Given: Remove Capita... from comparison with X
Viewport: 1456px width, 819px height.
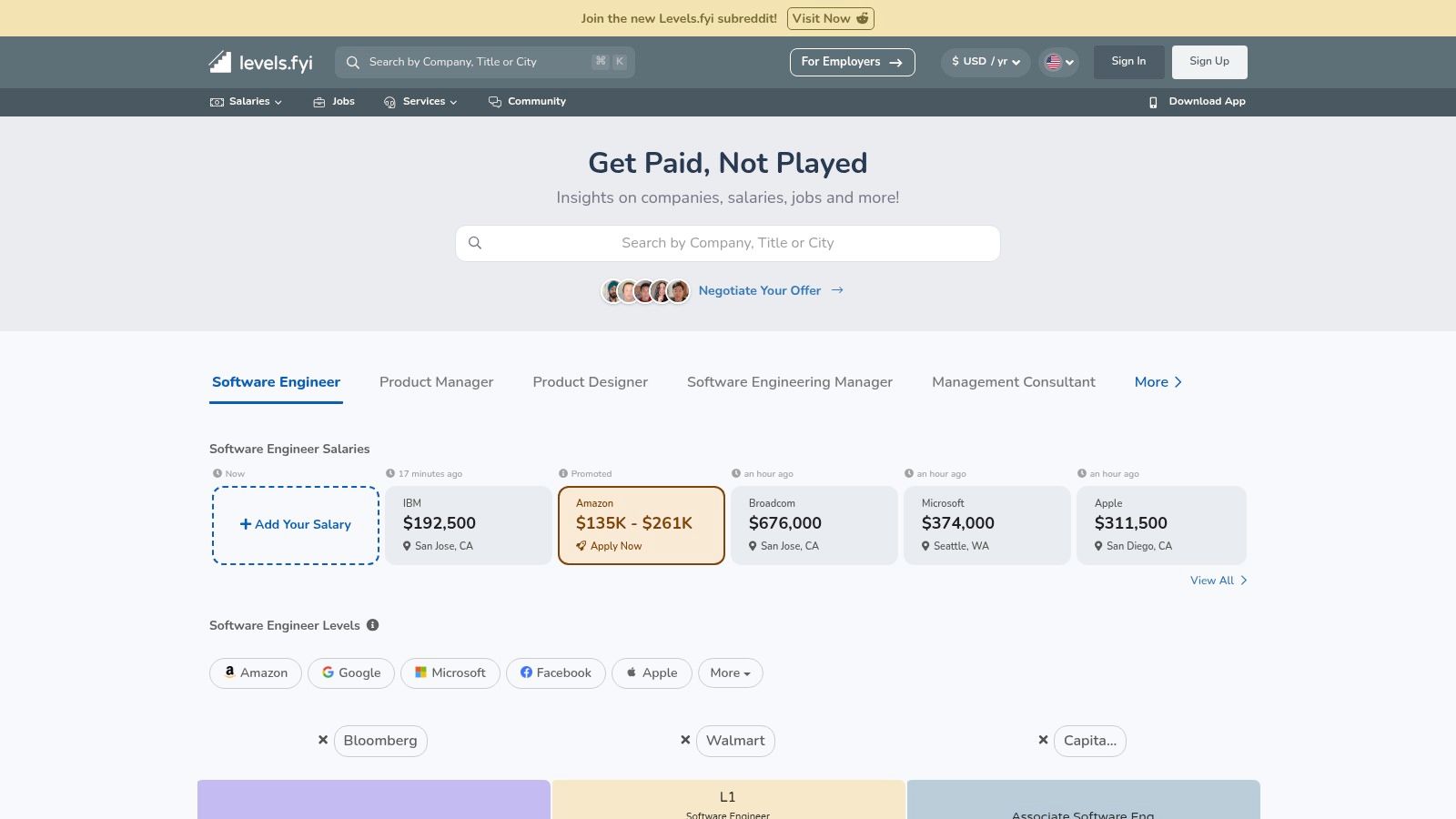Looking at the screenshot, I should click(1043, 741).
